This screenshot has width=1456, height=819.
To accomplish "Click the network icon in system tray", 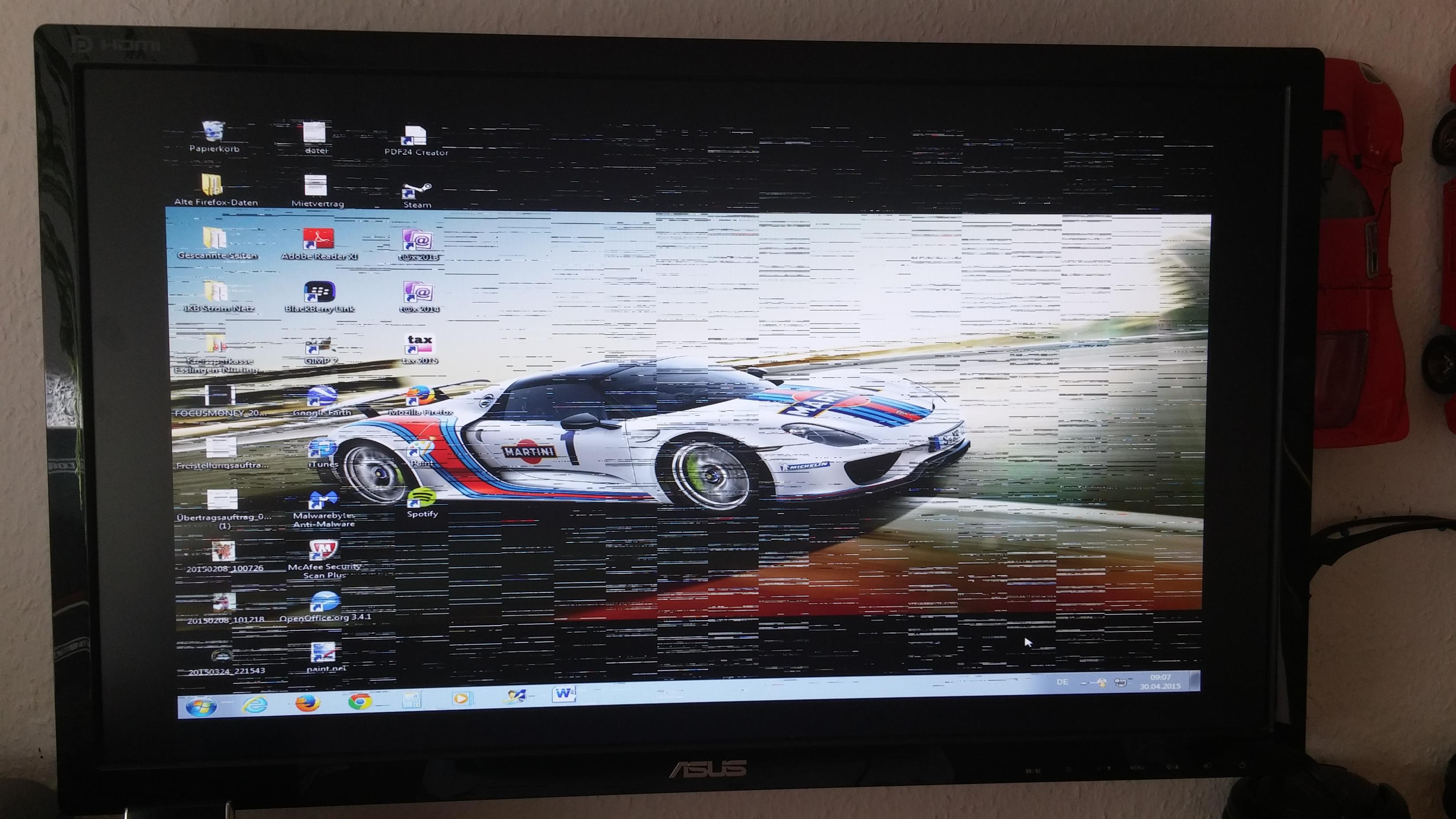I will 1120,683.
